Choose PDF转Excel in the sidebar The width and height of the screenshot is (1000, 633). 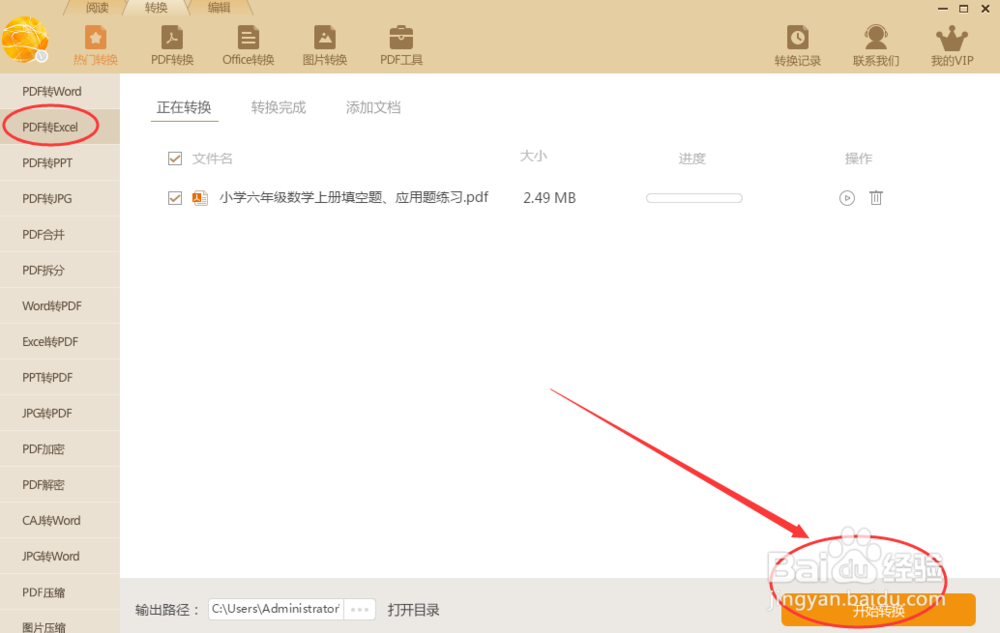pyautogui.click(x=60, y=127)
